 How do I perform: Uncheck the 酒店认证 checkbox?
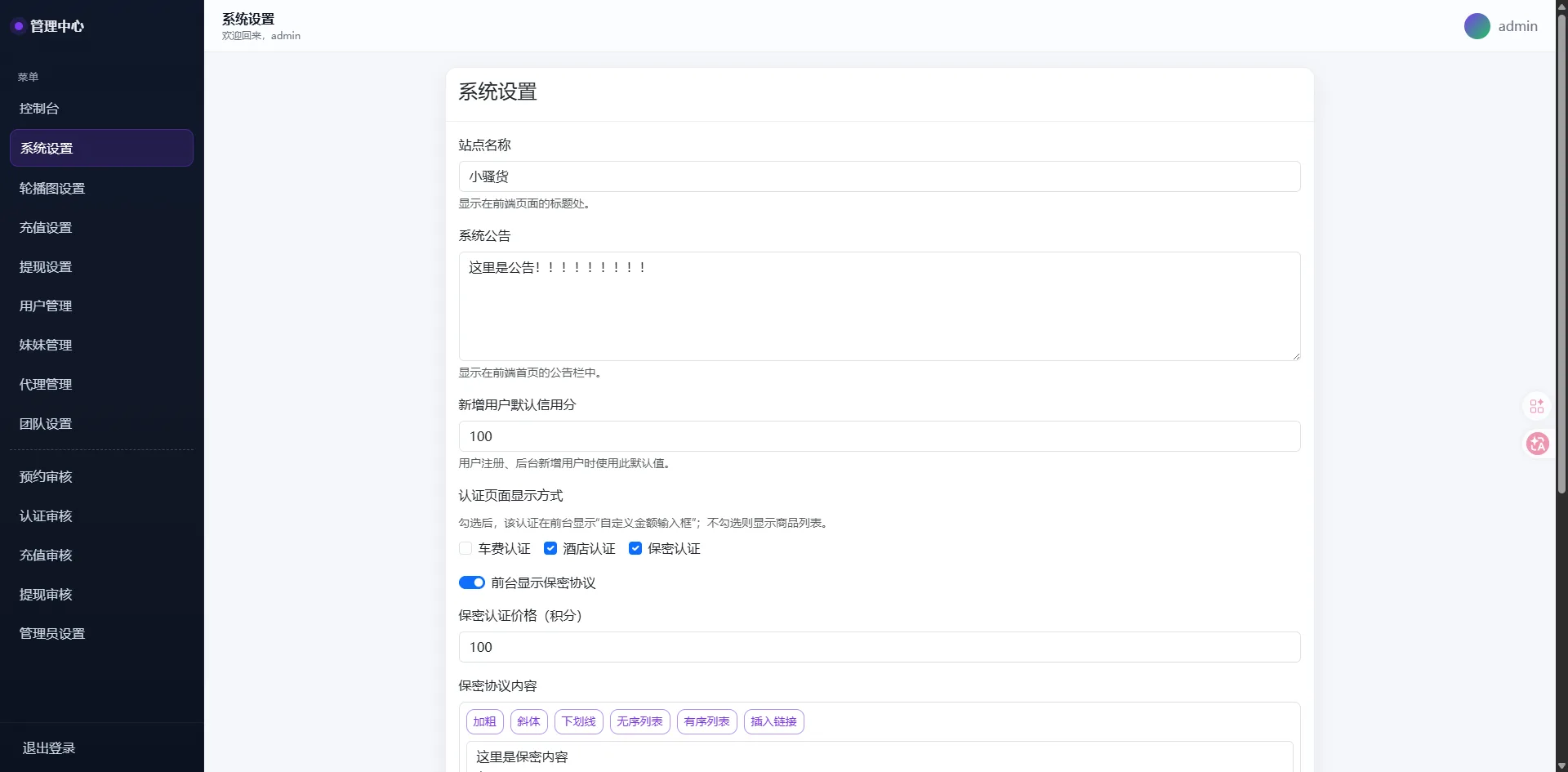pyautogui.click(x=550, y=548)
